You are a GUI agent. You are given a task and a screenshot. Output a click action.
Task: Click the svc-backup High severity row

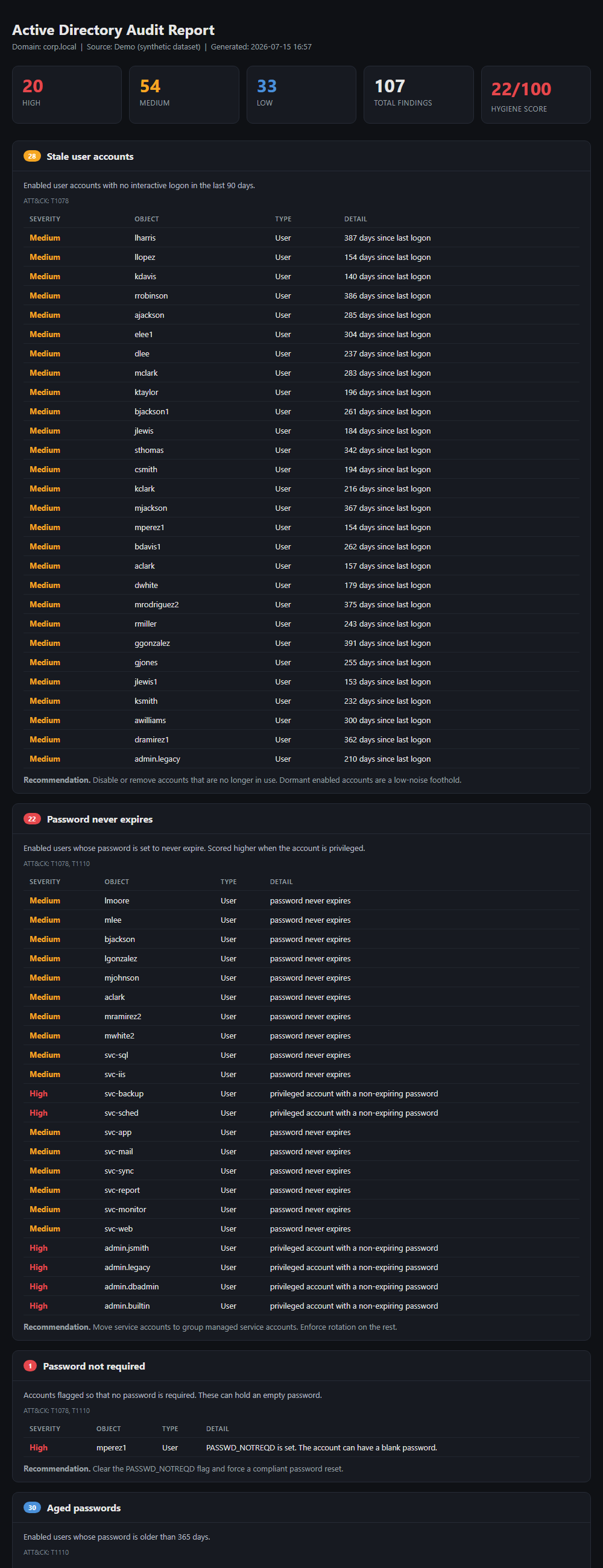click(301, 1094)
